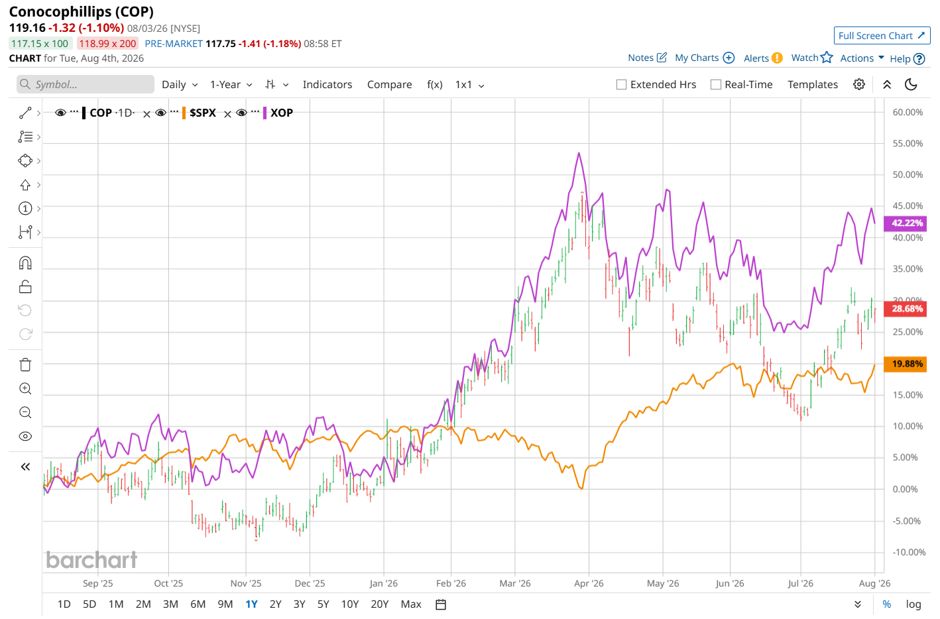This screenshot has height=619, width=940.
Task: Toggle drawings visibility eye in sidebar
Action: point(25,436)
